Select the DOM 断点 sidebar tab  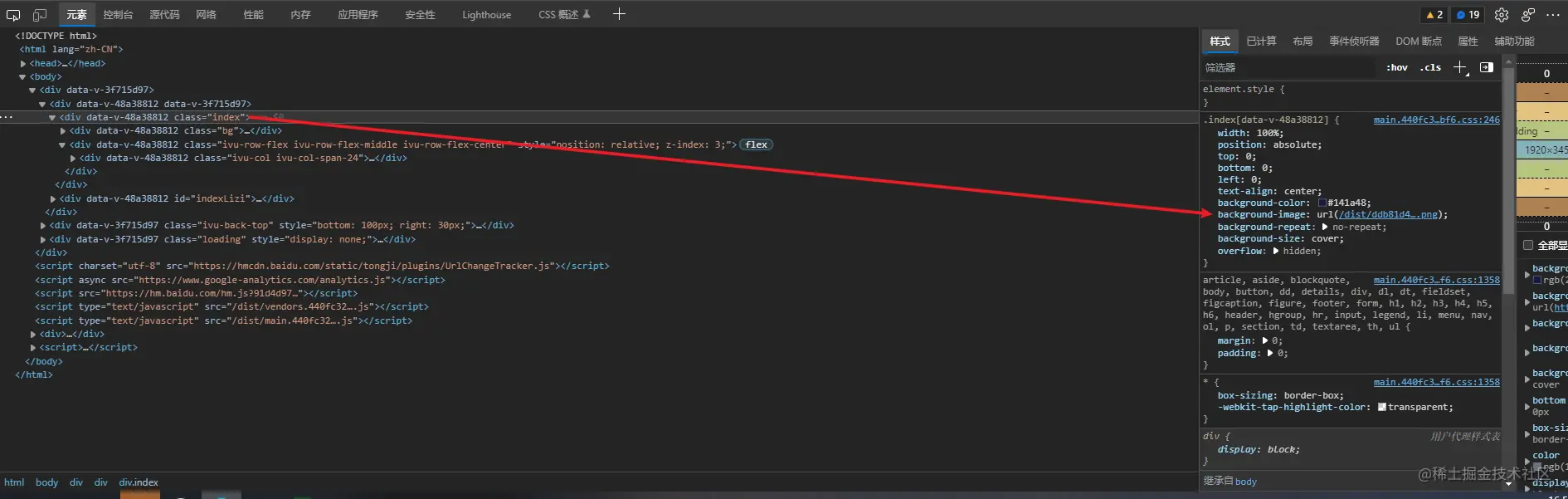point(1419,41)
